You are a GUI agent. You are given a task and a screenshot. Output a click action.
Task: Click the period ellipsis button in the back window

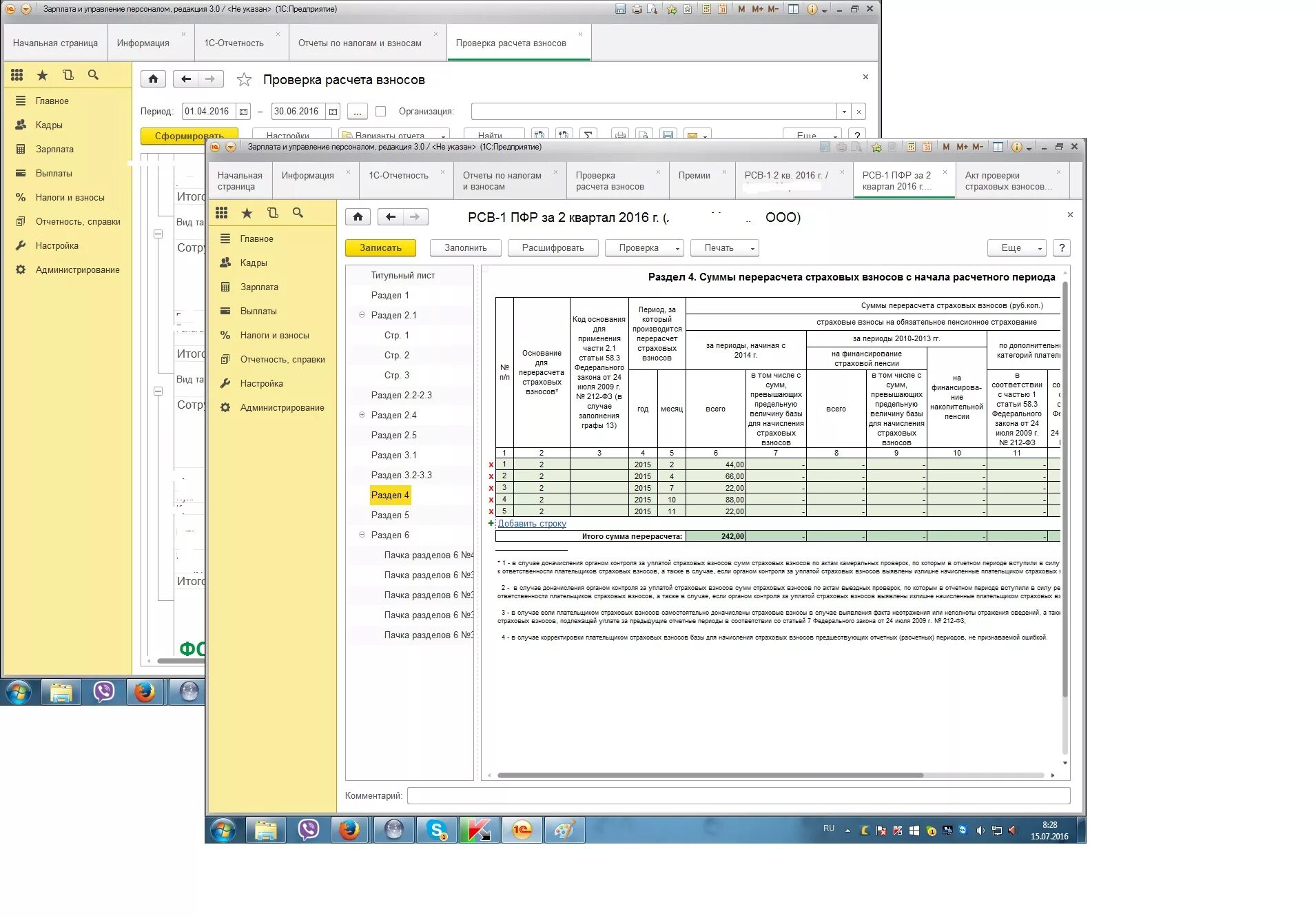(357, 112)
